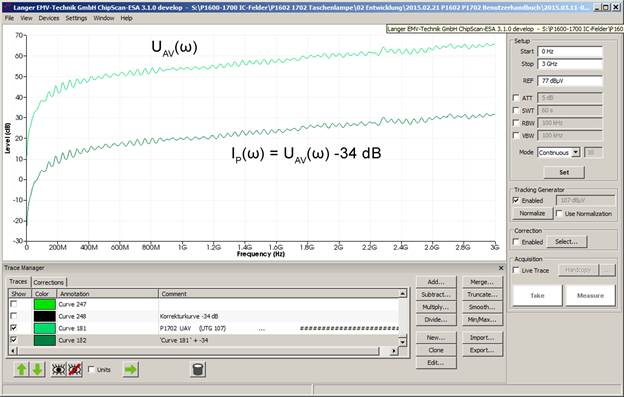Switch to the Corrections tab
Viewport: 624px width, 397px height.
coord(49,282)
